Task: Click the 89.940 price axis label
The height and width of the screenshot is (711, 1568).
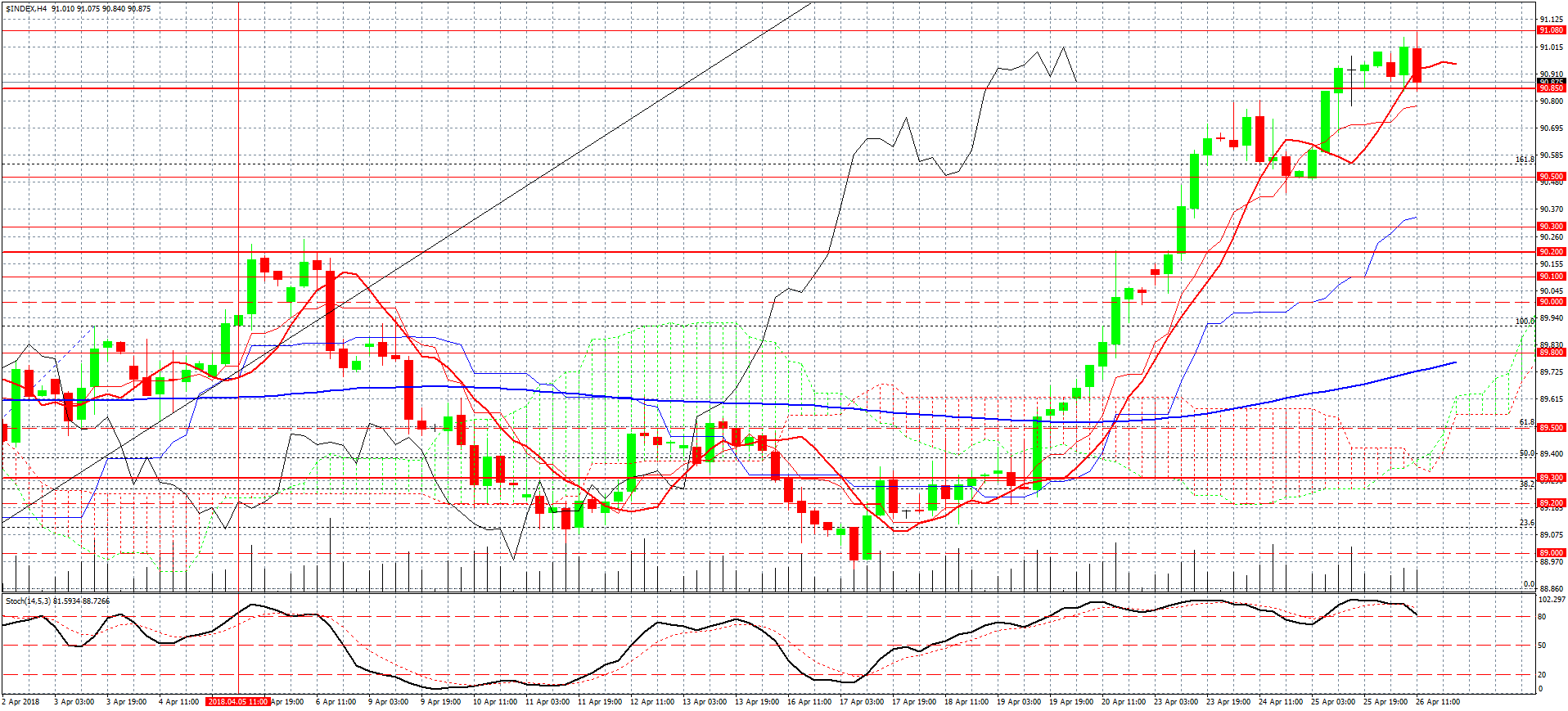Action: click(1552, 318)
